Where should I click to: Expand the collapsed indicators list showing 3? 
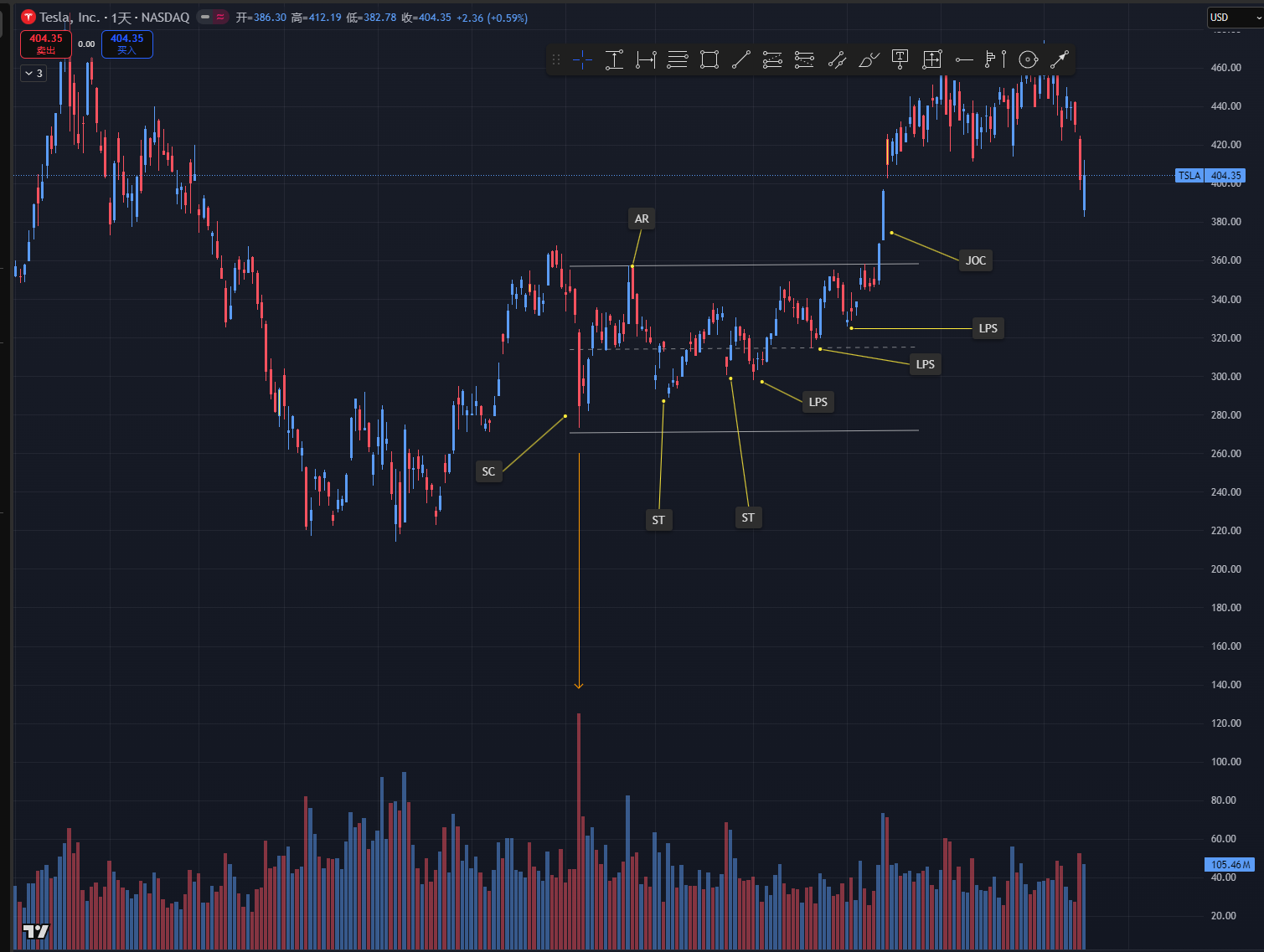pyautogui.click(x=34, y=74)
